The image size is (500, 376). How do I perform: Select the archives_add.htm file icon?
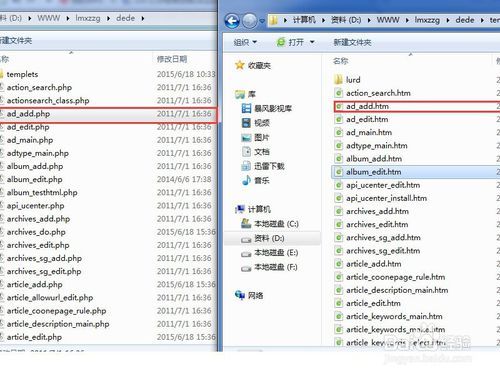[339, 211]
